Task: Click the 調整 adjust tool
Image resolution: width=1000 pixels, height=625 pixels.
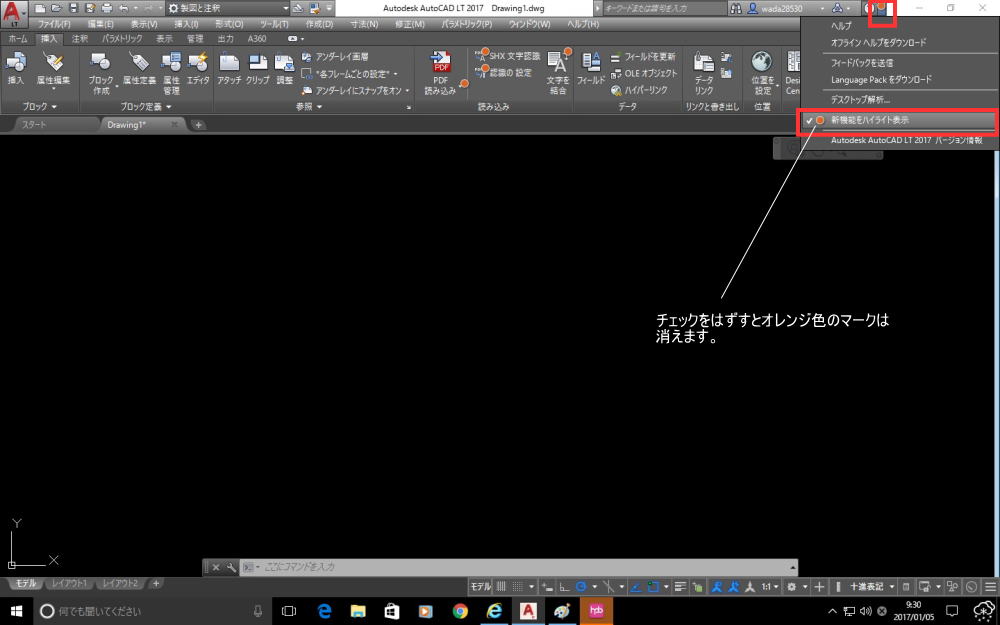Action: [284, 69]
